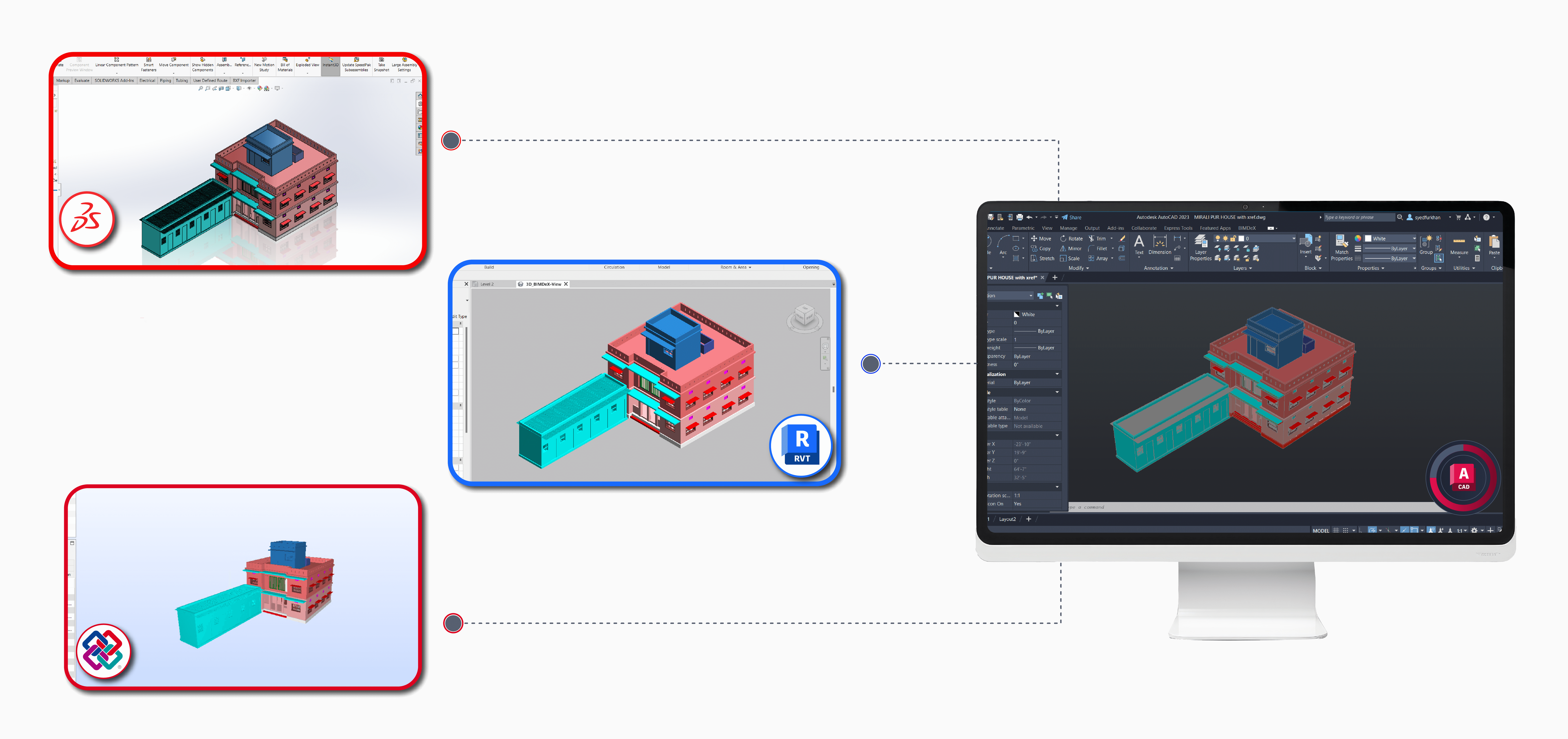Click the Array tool in AutoCAD
The image size is (1568, 739).
pyautogui.click(x=1098, y=258)
